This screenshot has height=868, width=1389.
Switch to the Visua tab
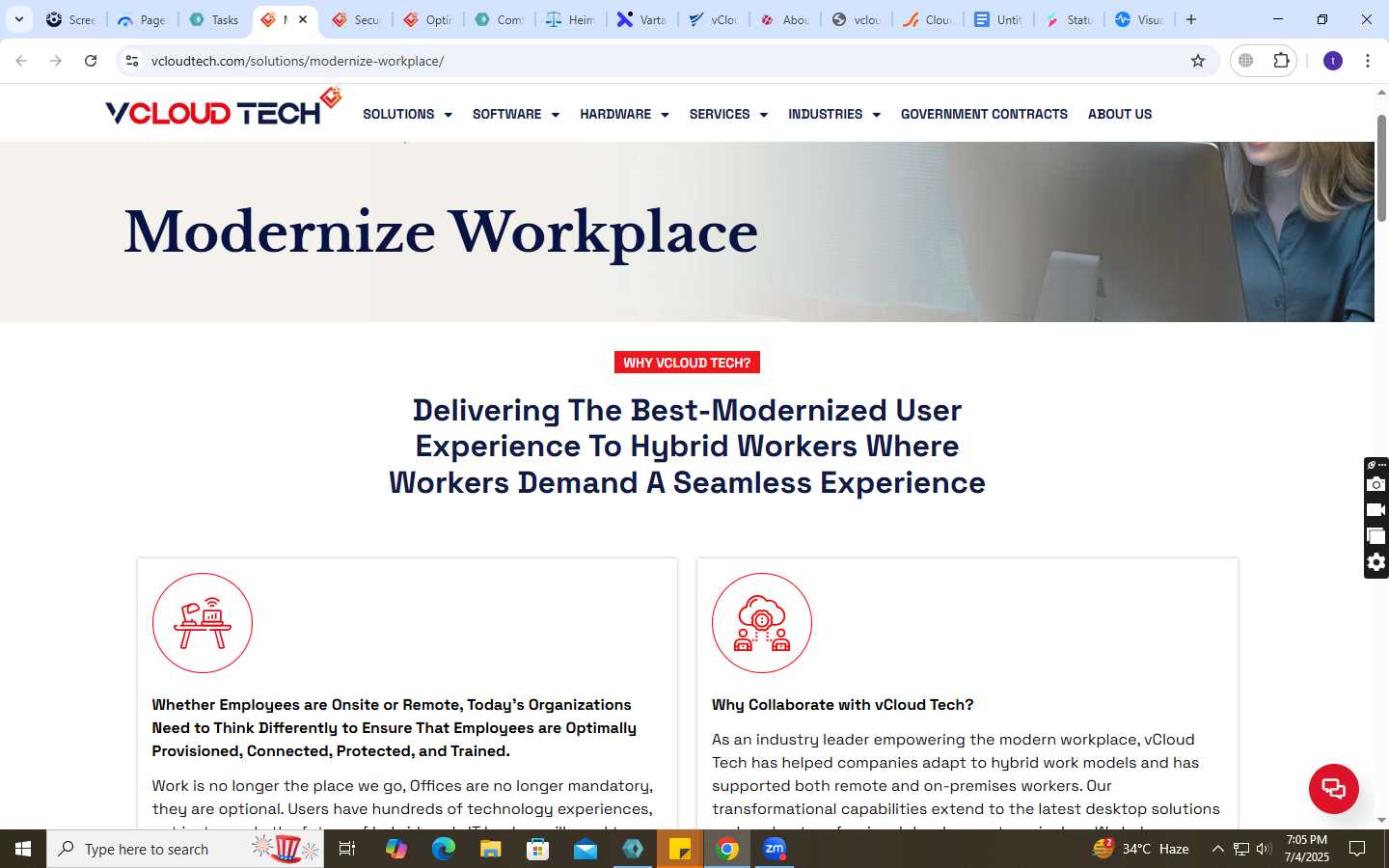click(x=1140, y=19)
